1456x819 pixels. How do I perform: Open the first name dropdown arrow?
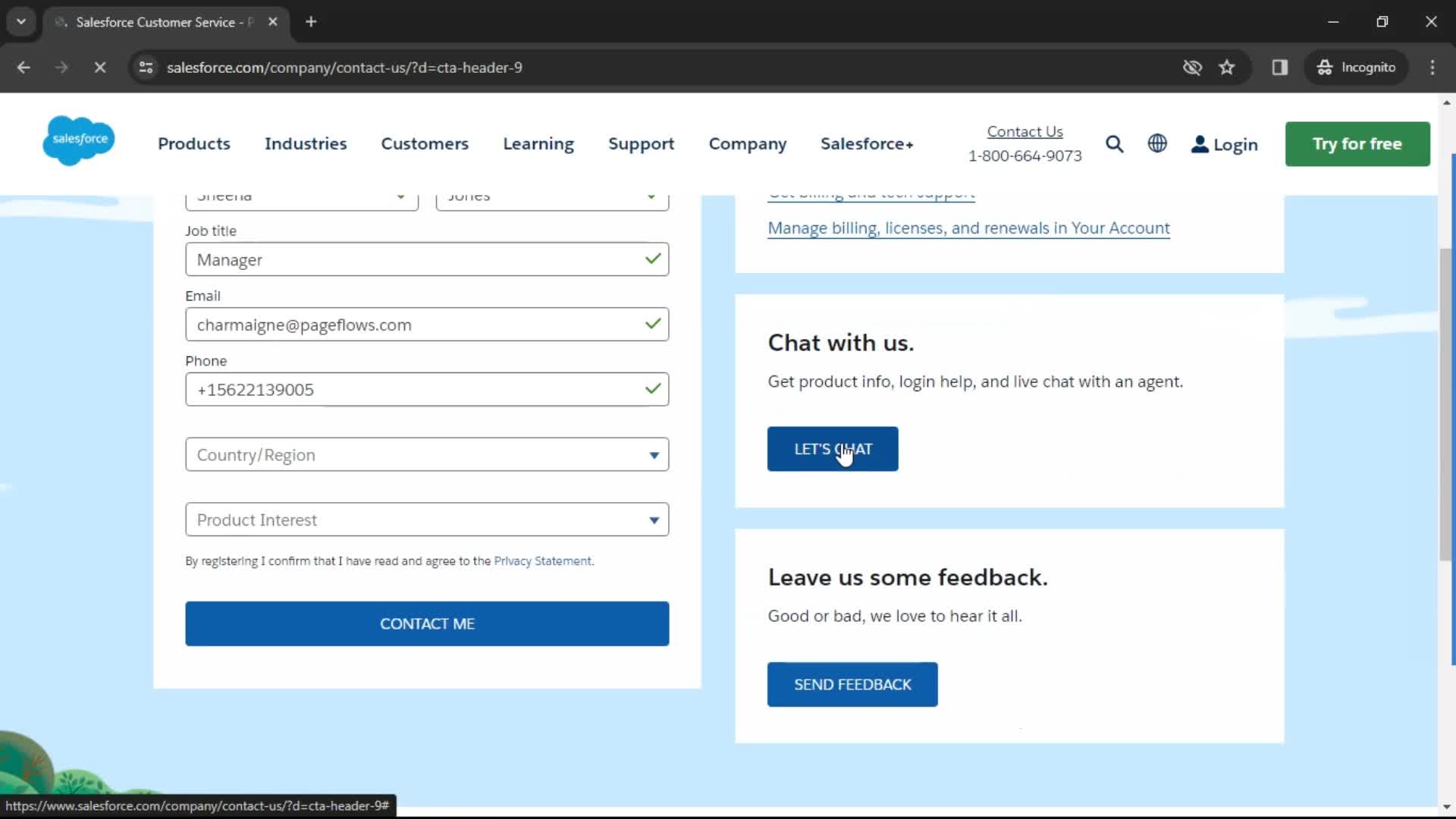(x=400, y=196)
